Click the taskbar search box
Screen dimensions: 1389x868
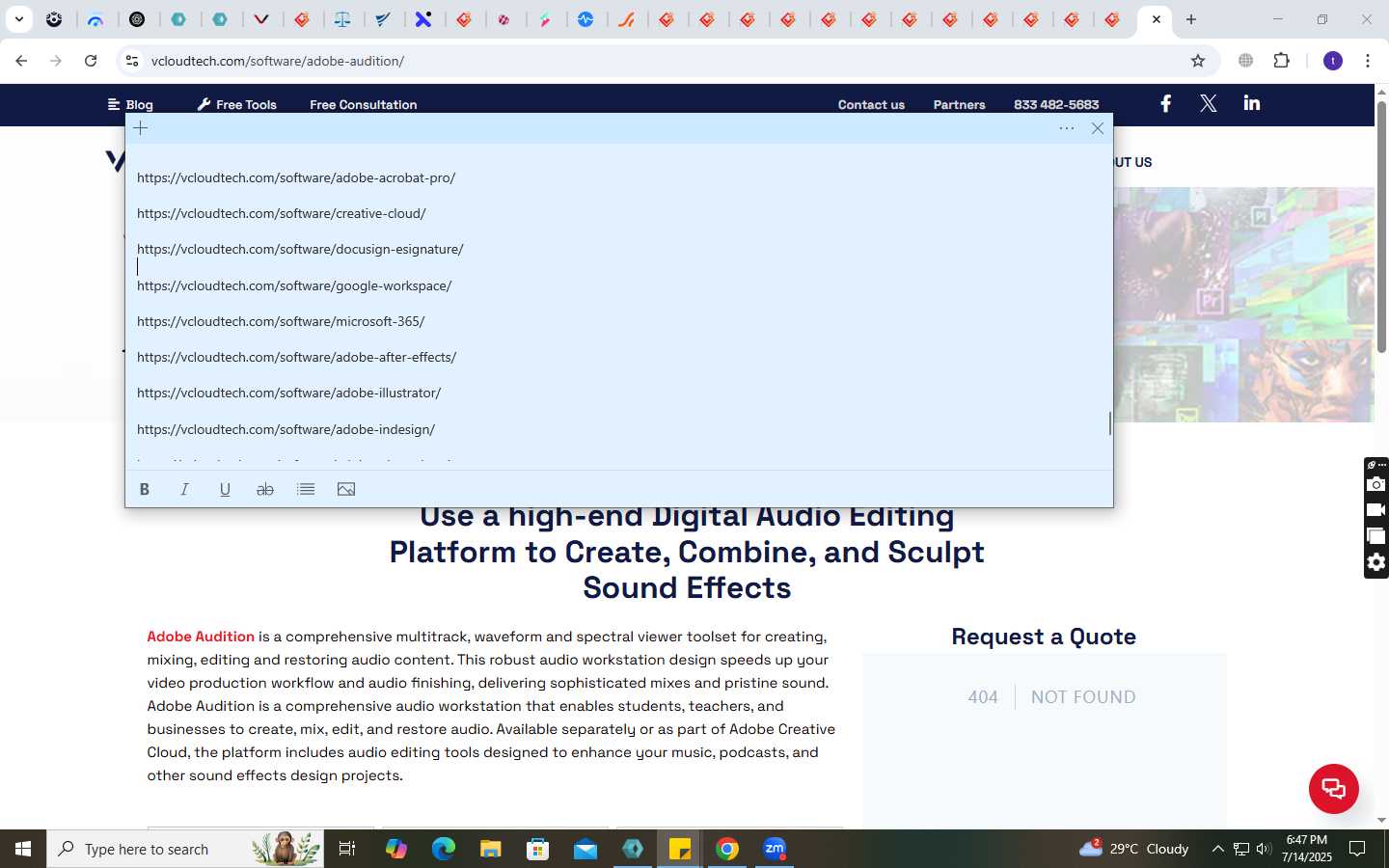click(x=185, y=849)
